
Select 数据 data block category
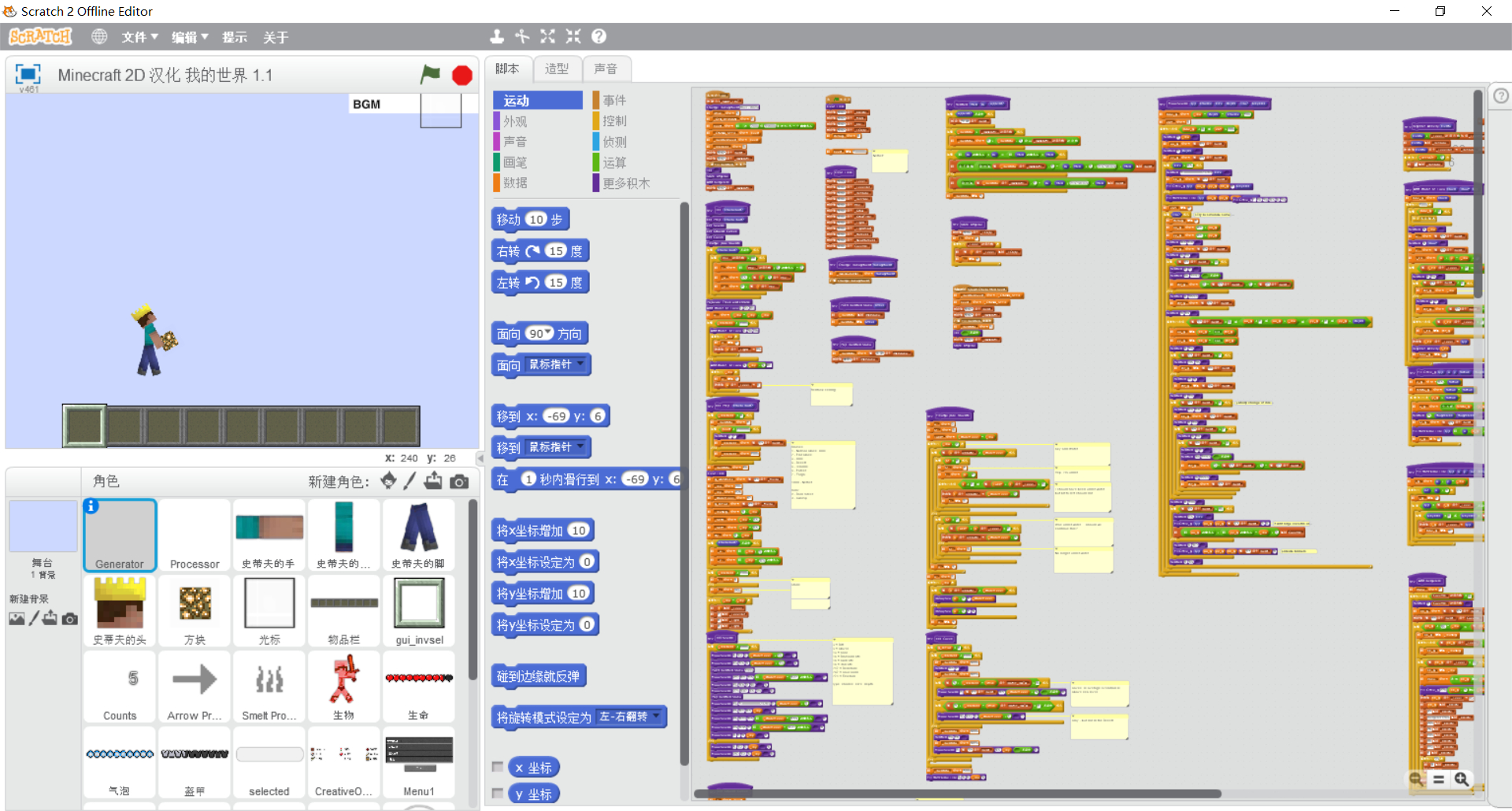pos(538,183)
